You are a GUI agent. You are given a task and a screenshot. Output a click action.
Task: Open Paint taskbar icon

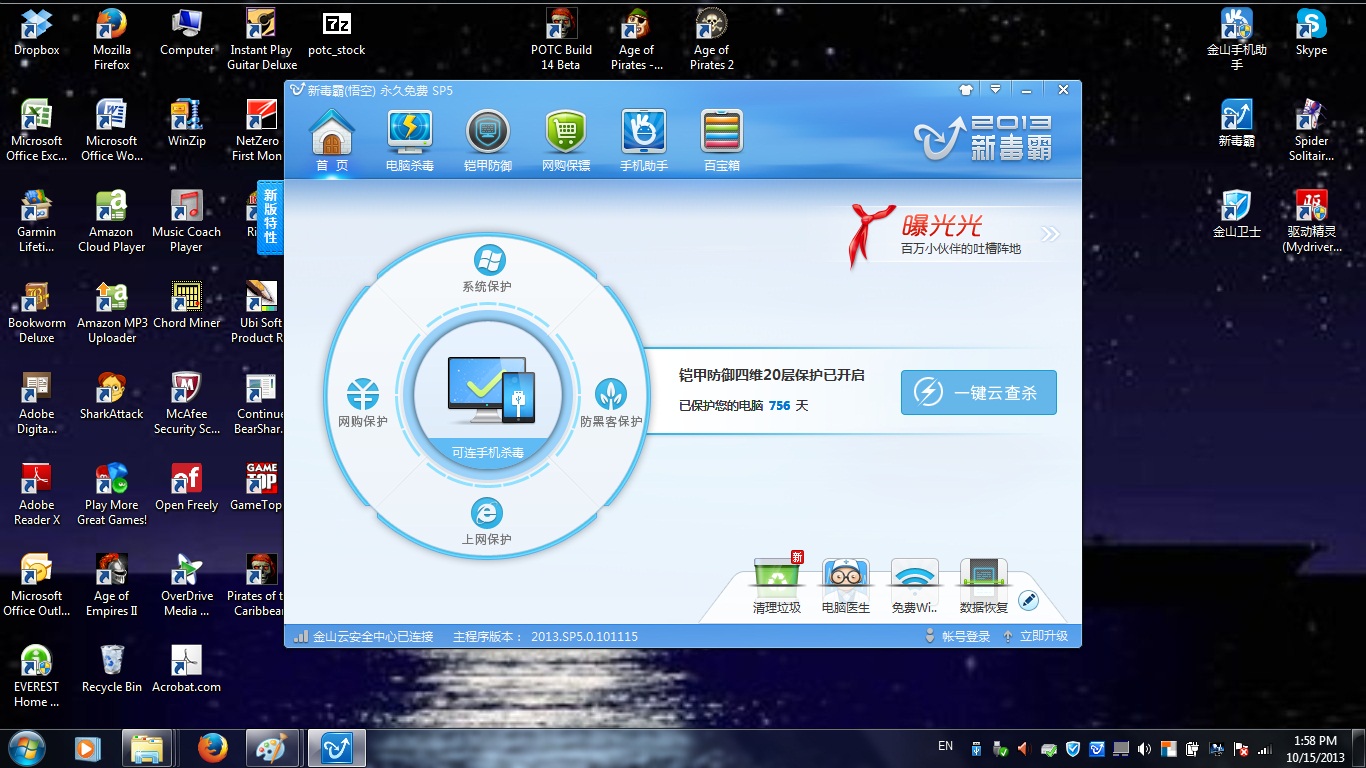click(272, 748)
